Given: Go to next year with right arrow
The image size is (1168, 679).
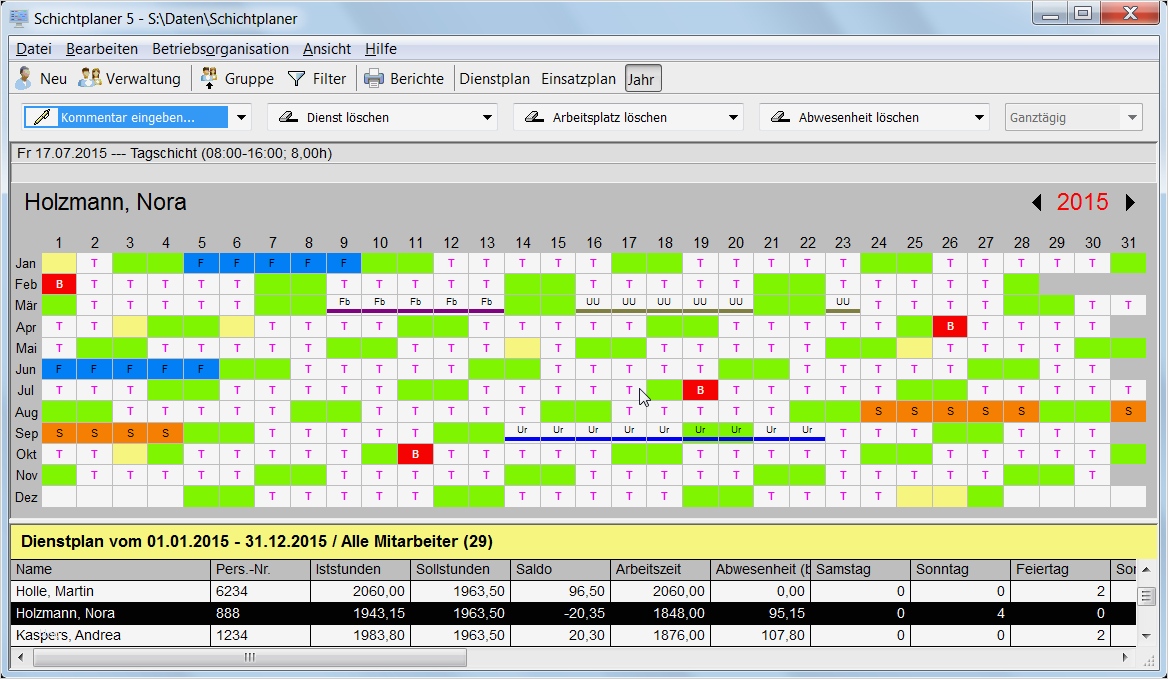Looking at the screenshot, I should [x=1130, y=203].
